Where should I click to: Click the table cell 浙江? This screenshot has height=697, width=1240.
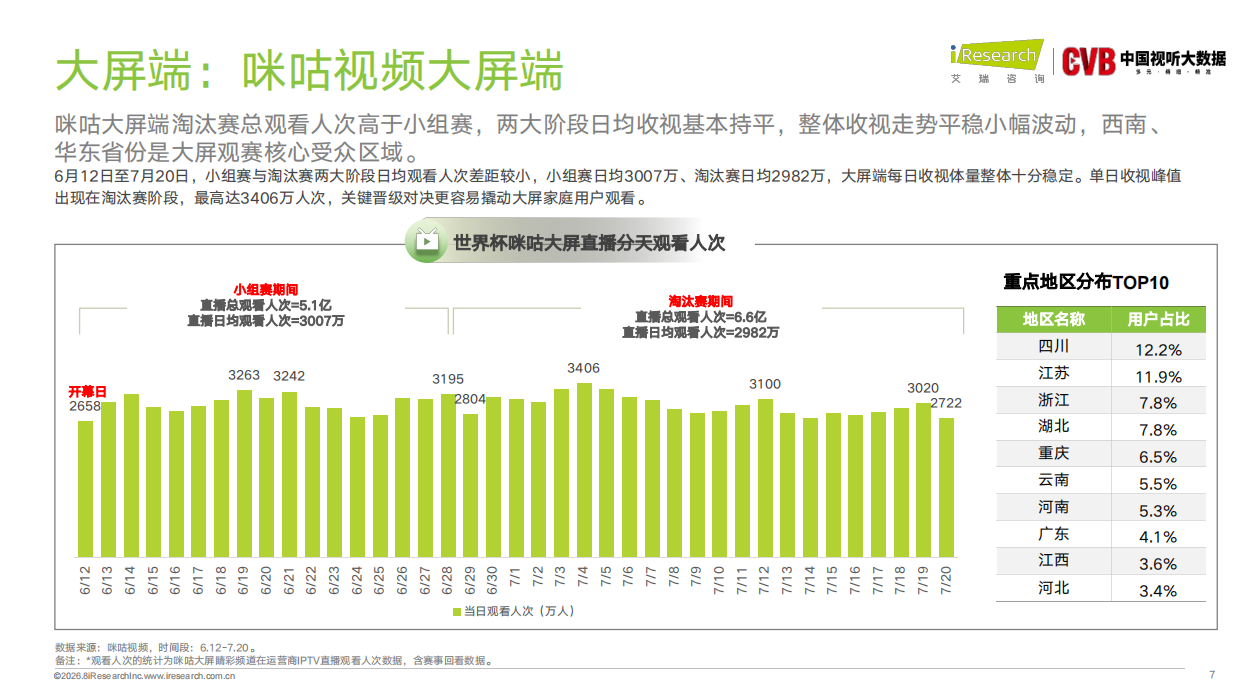[1053, 400]
